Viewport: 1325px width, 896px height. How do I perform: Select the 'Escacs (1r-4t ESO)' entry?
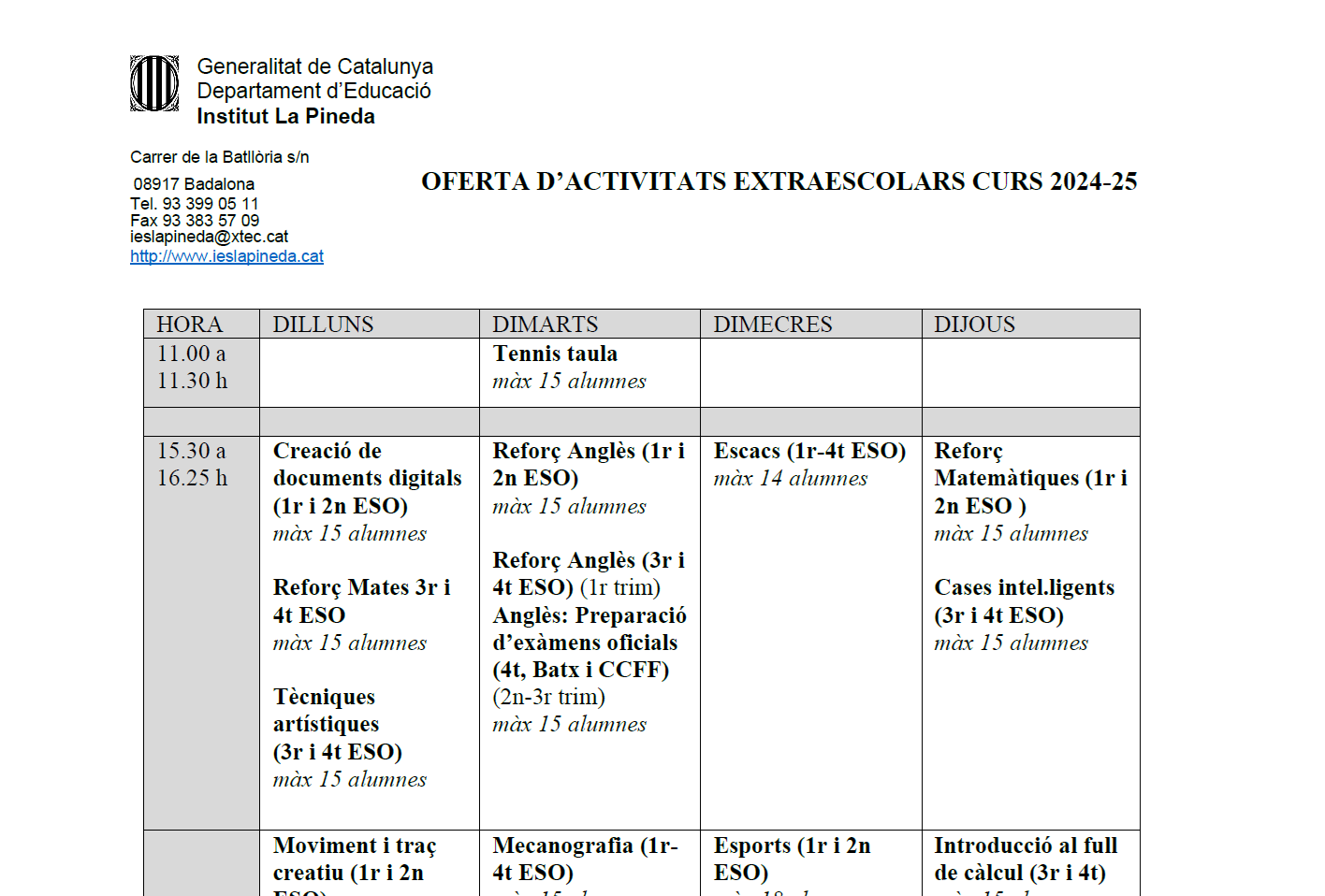(x=809, y=451)
